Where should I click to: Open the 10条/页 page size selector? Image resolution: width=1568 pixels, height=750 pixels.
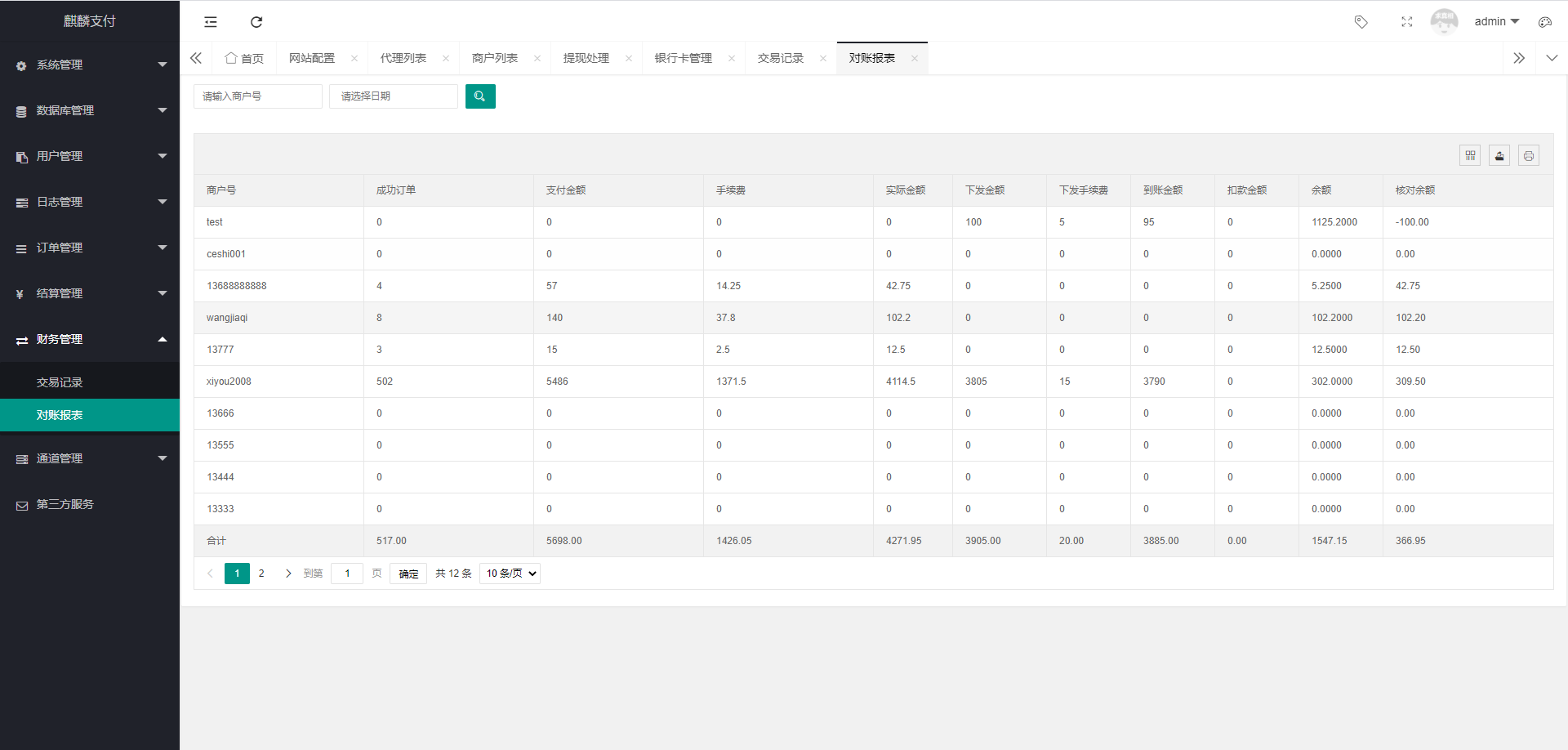click(x=510, y=573)
